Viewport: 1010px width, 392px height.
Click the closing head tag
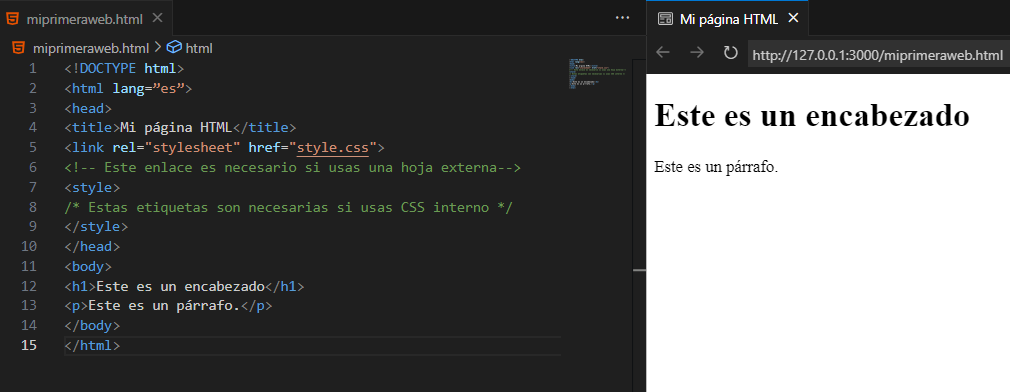tap(92, 247)
